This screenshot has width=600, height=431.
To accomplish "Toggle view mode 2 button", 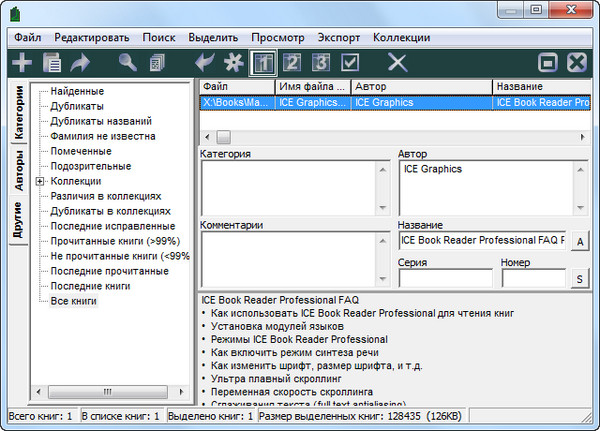I will pos(293,63).
